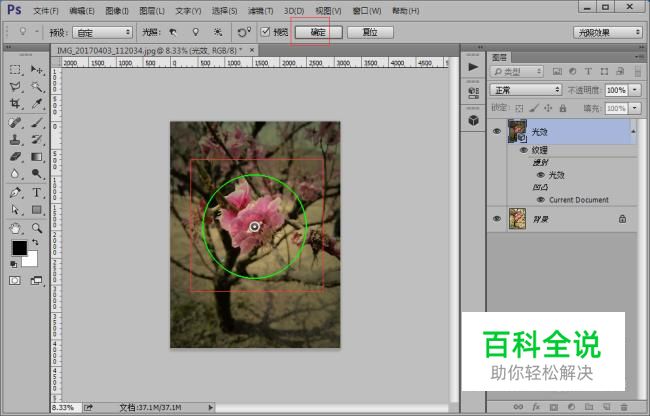Open the fill slider dropdown arrow
The image size is (650, 416).
(x=635, y=109)
